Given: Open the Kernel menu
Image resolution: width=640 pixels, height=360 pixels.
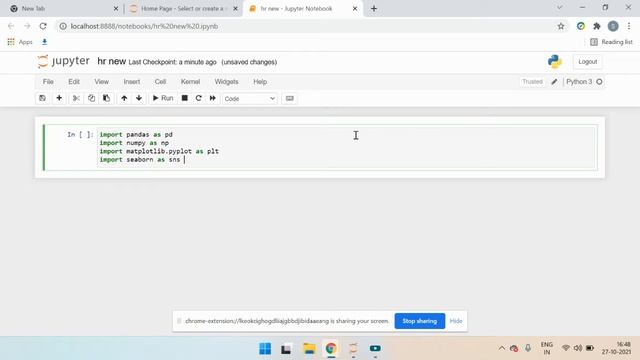Looking at the screenshot, I should point(191,82).
